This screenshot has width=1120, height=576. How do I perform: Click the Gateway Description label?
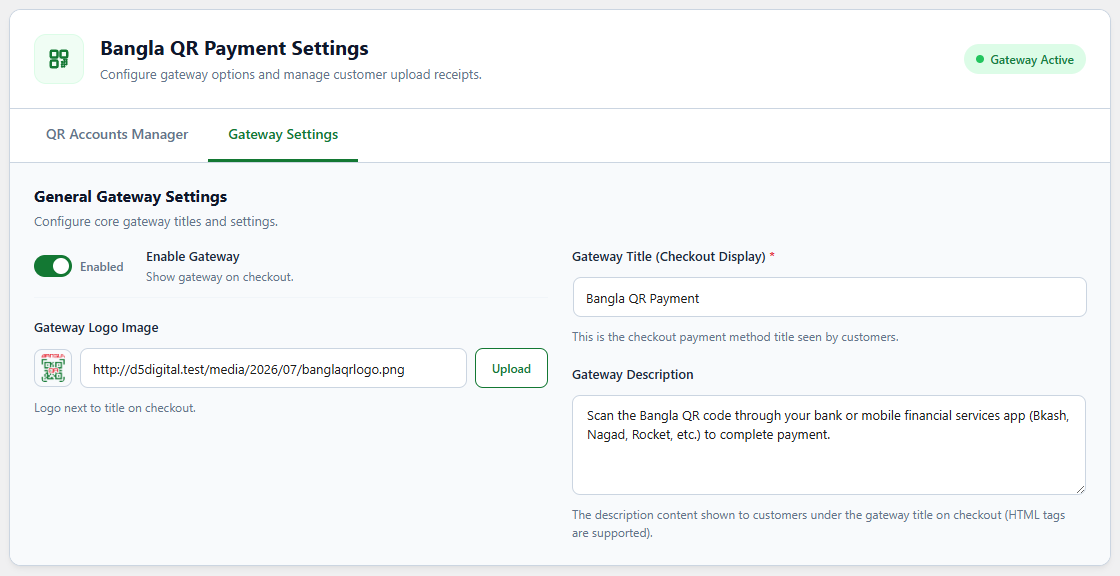pyautogui.click(x=633, y=374)
